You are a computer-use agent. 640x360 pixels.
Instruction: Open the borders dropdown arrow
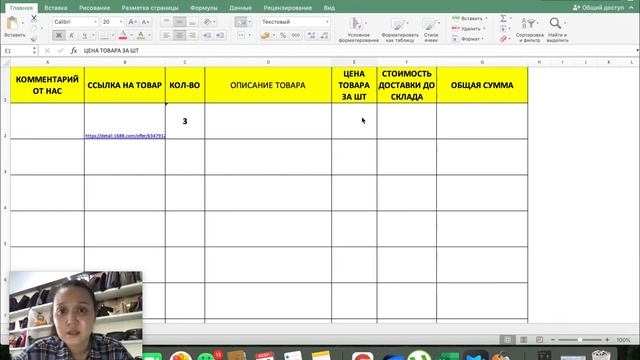coord(113,36)
